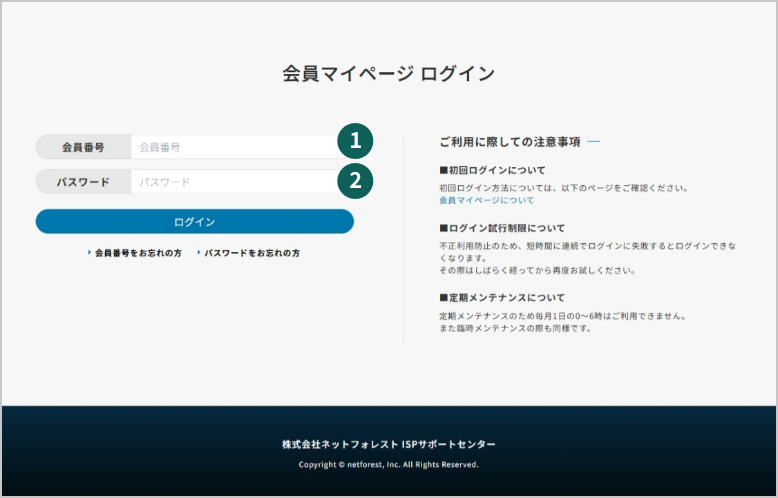Click footer text 株式会社ネットフォレスト ISPサポートセンター
This screenshot has width=778, height=498.
pyautogui.click(x=388, y=444)
